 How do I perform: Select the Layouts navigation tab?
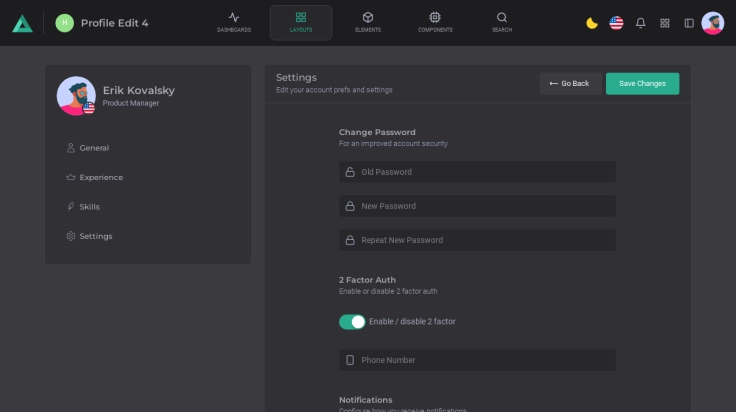(301, 22)
